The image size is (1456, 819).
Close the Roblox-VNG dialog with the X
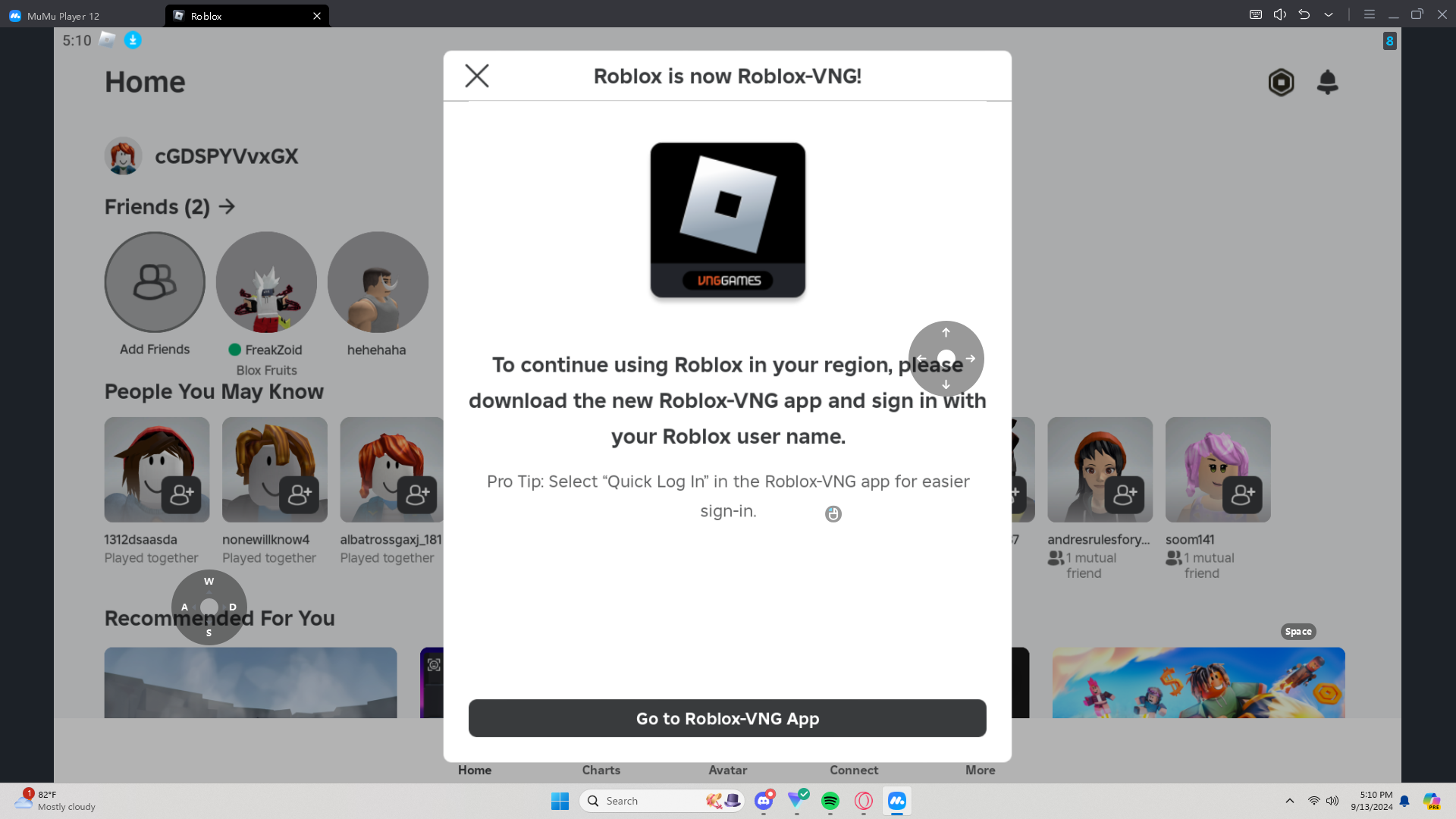pos(477,76)
